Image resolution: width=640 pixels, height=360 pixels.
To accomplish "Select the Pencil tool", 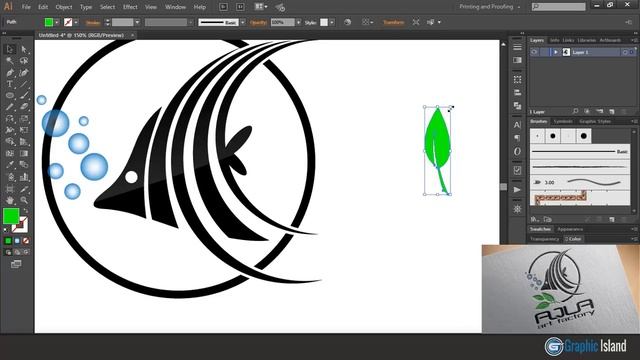I will tap(10, 107).
